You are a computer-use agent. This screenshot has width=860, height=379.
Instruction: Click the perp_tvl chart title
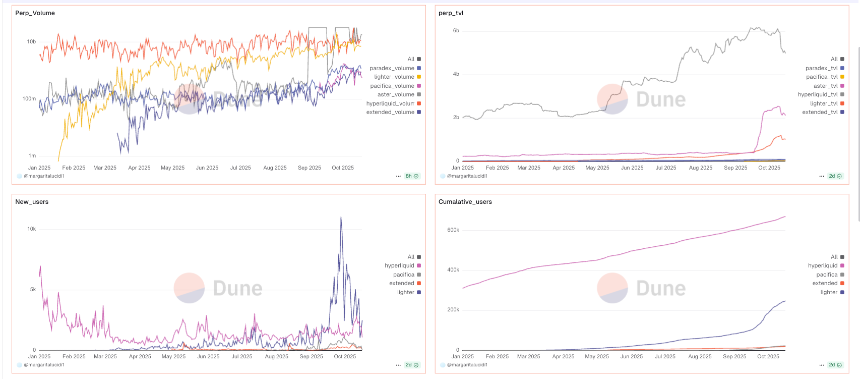[x=450, y=13]
